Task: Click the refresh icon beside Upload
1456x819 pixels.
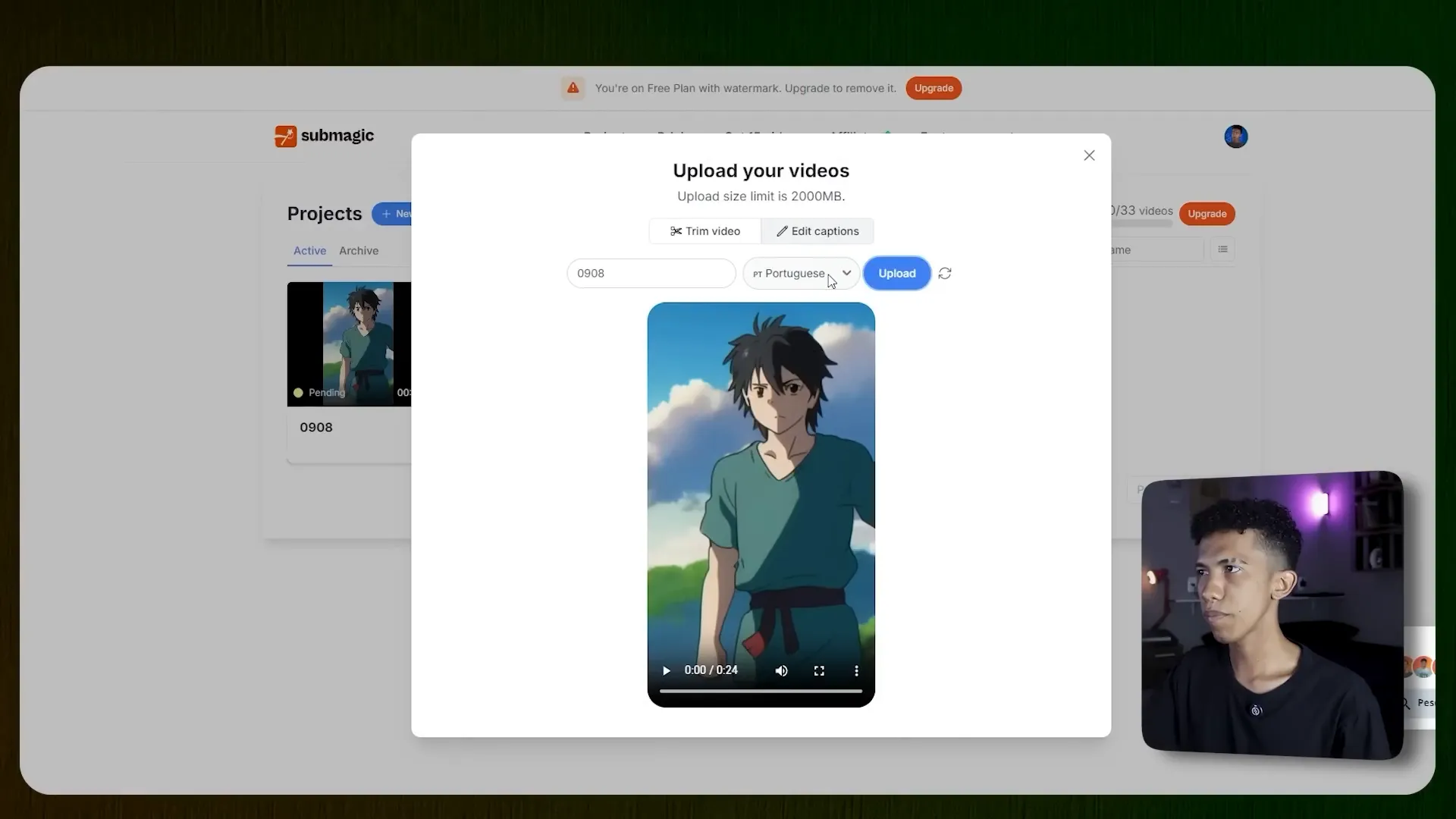Action: (x=945, y=274)
